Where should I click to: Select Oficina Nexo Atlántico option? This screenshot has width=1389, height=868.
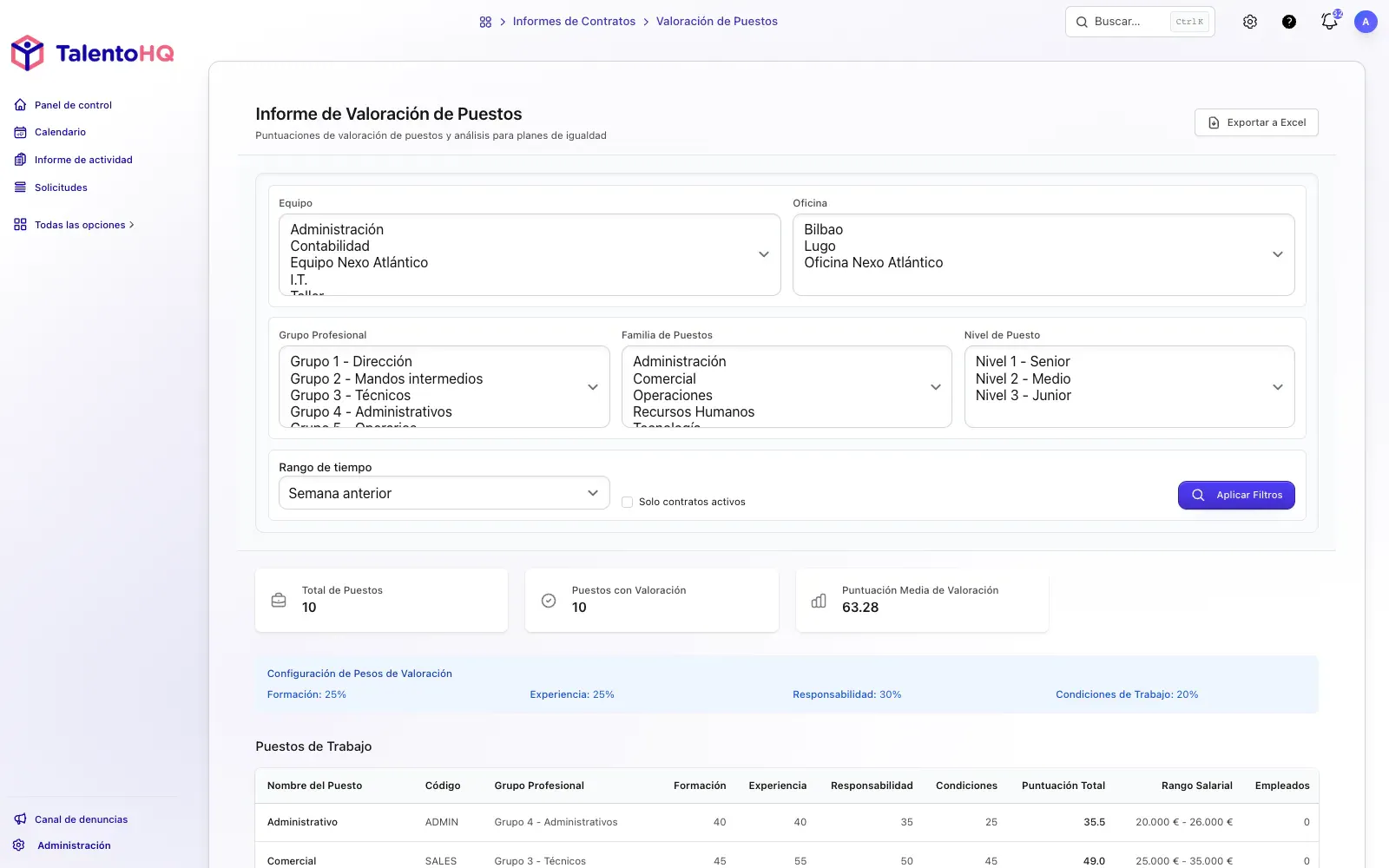click(x=873, y=262)
